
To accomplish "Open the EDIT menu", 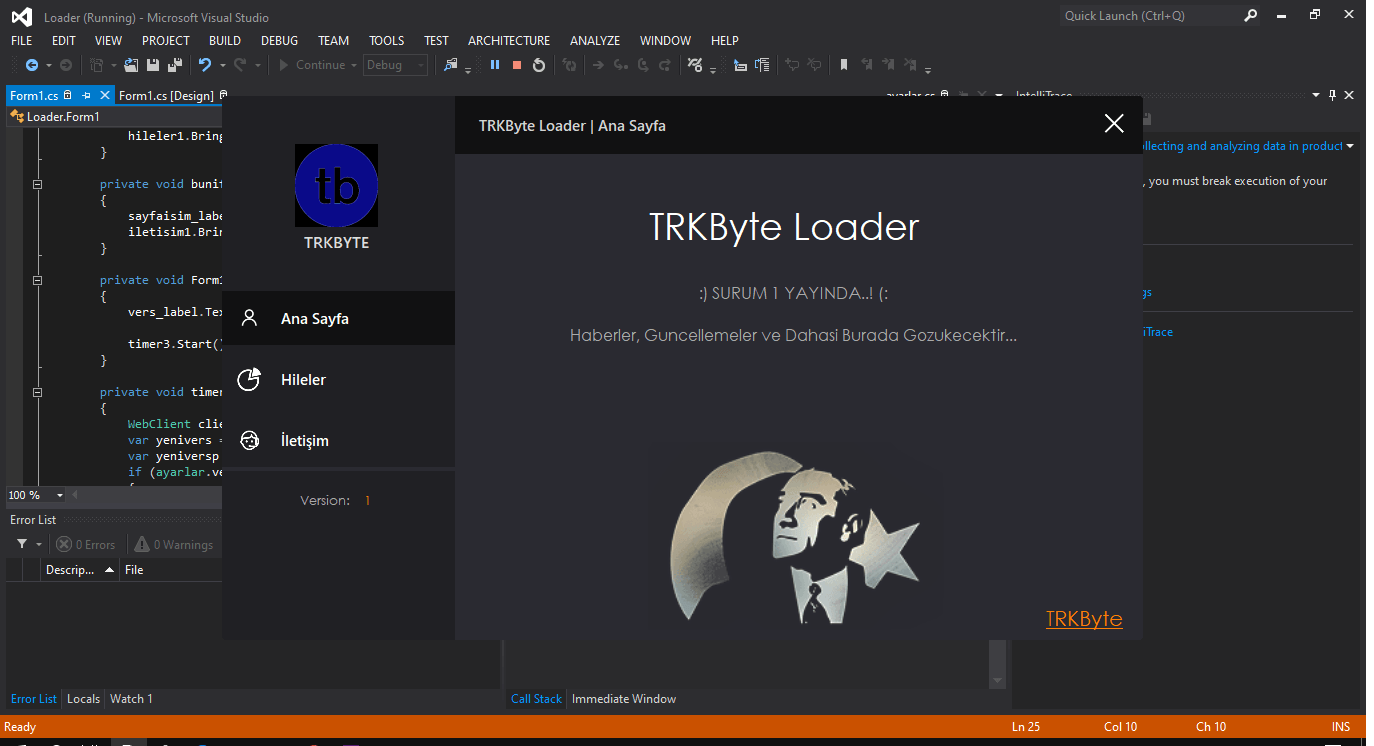I will click(x=64, y=41).
